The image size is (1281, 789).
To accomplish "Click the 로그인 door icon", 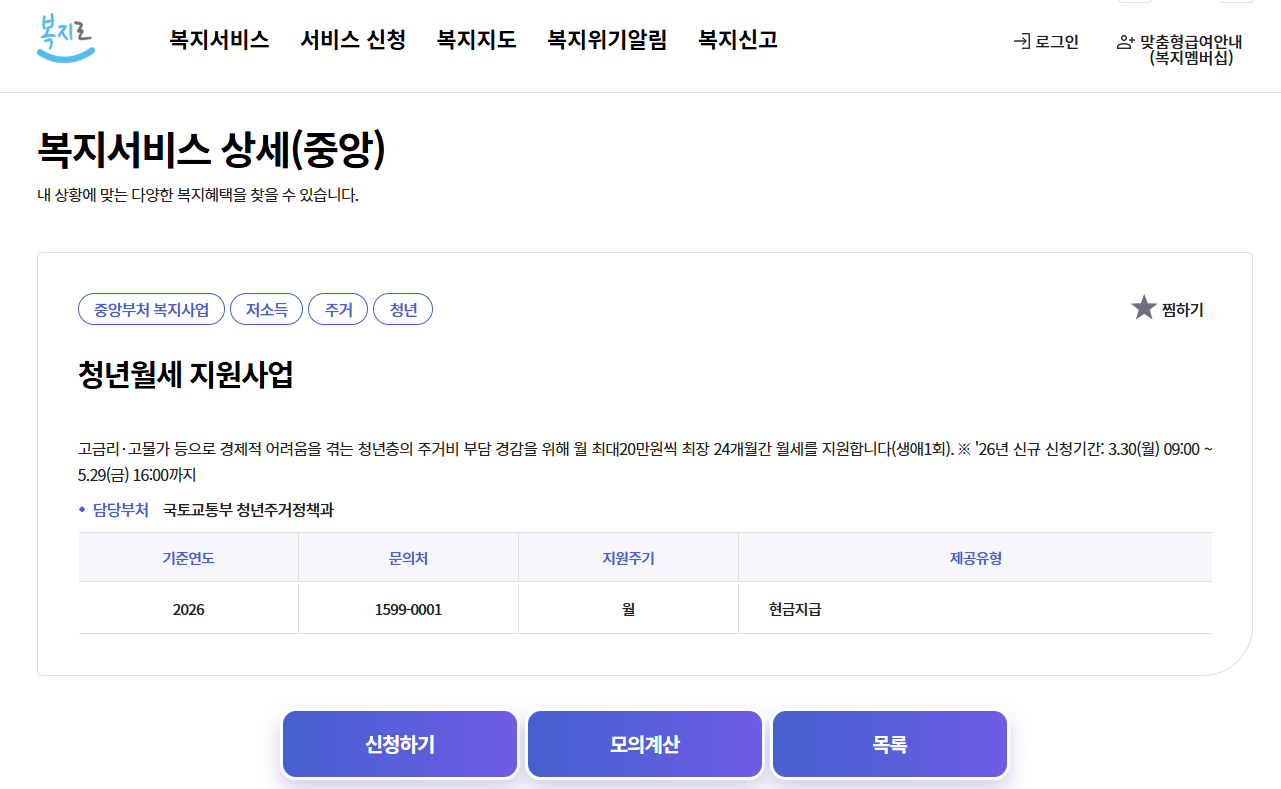I will click(x=1022, y=41).
